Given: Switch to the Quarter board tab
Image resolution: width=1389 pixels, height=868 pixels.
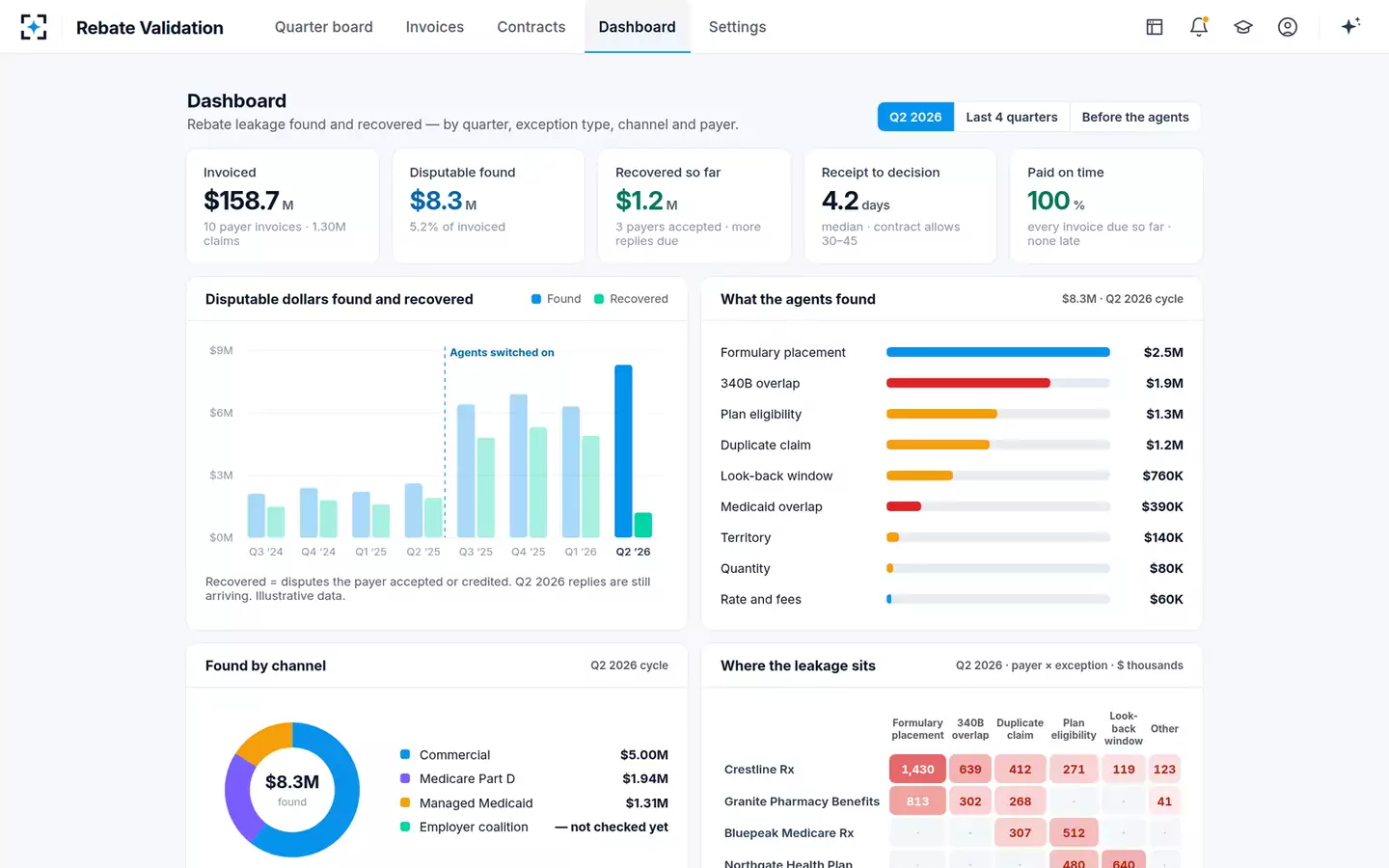Looking at the screenshot, I should coord(324,27).
